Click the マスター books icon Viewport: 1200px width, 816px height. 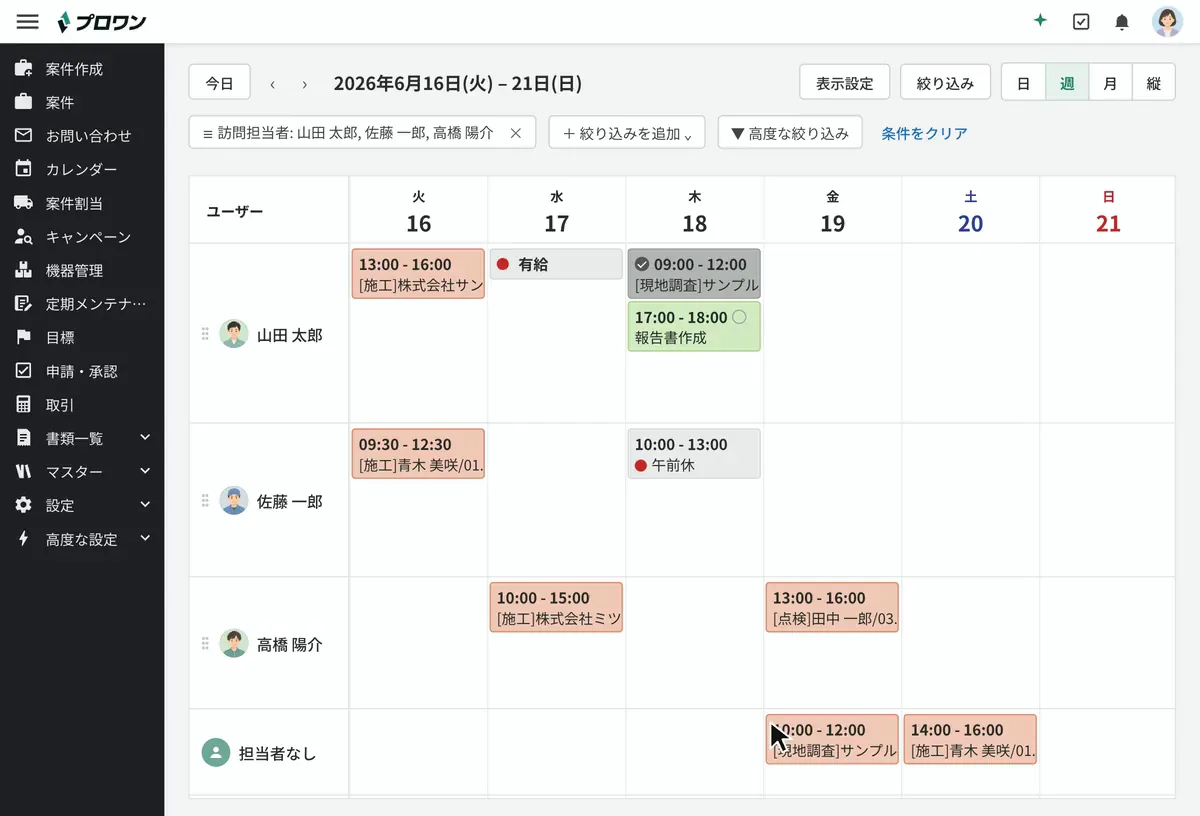pyautogui.click(x=23, y=472)
